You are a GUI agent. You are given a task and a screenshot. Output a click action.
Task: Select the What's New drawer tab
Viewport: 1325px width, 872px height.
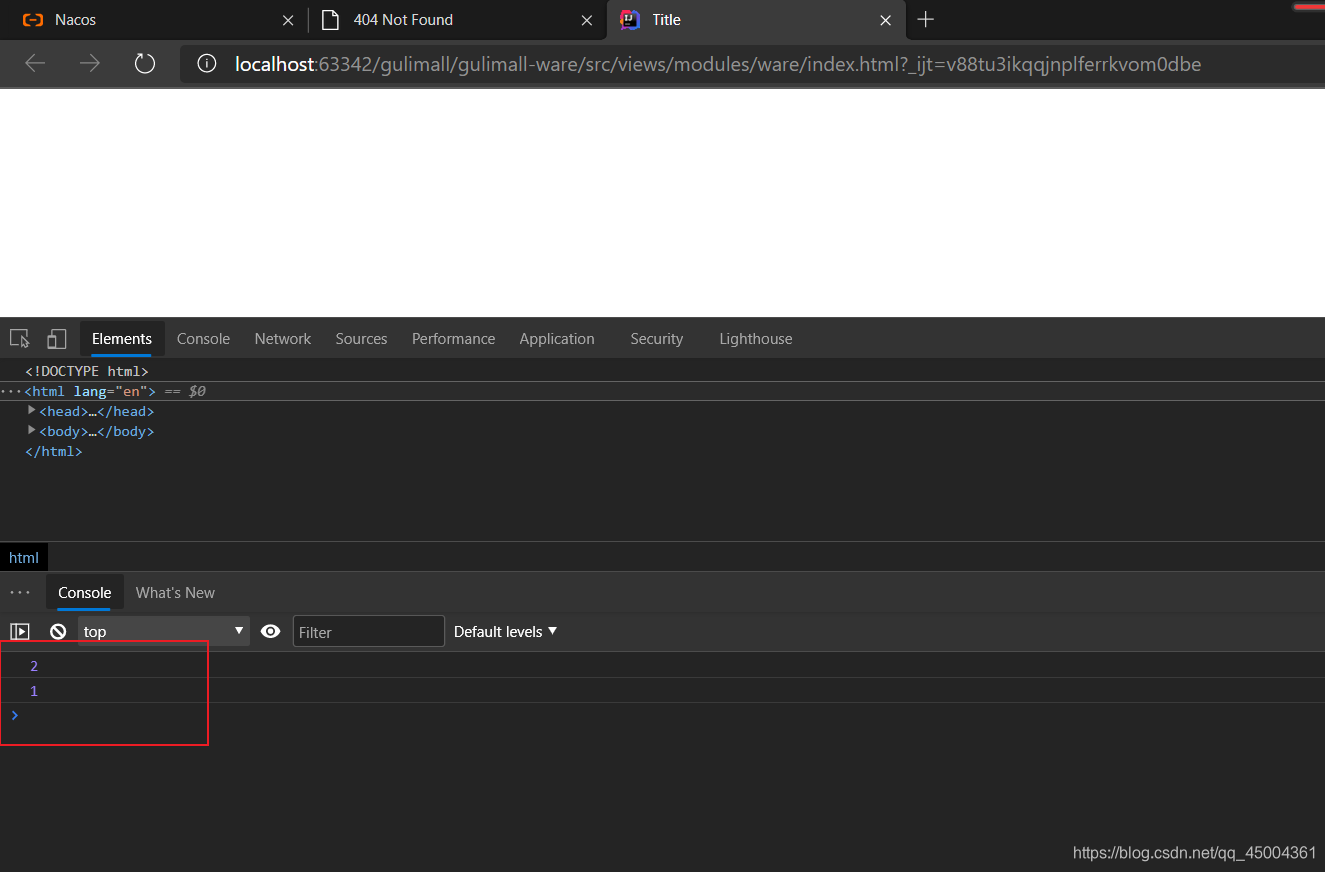pos(175,592)
